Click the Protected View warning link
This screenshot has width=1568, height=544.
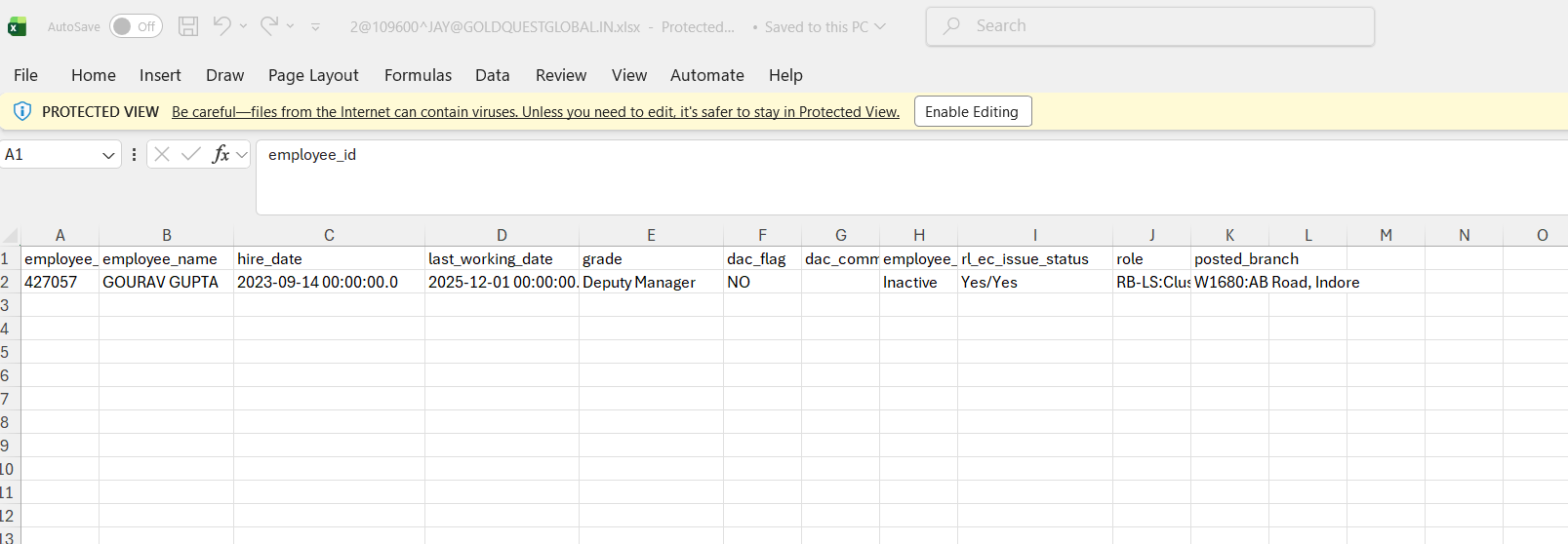tap(535, 112)
